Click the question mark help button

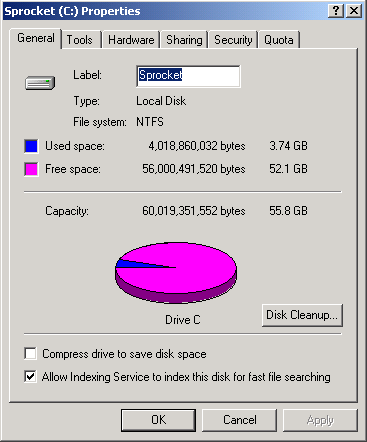[336, 11]
